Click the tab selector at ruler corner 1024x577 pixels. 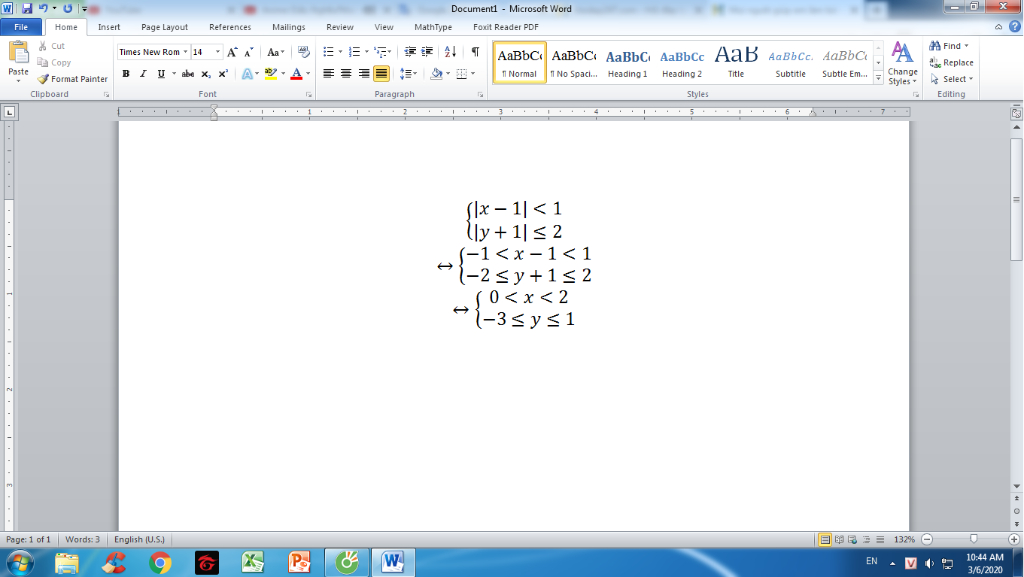pos(9,112)
